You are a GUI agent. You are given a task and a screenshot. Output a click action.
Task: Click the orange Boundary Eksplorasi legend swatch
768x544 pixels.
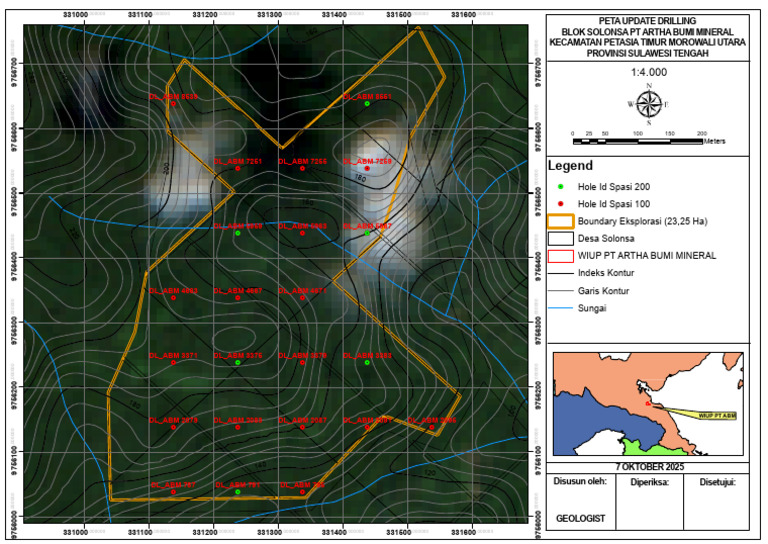[560, 221]
